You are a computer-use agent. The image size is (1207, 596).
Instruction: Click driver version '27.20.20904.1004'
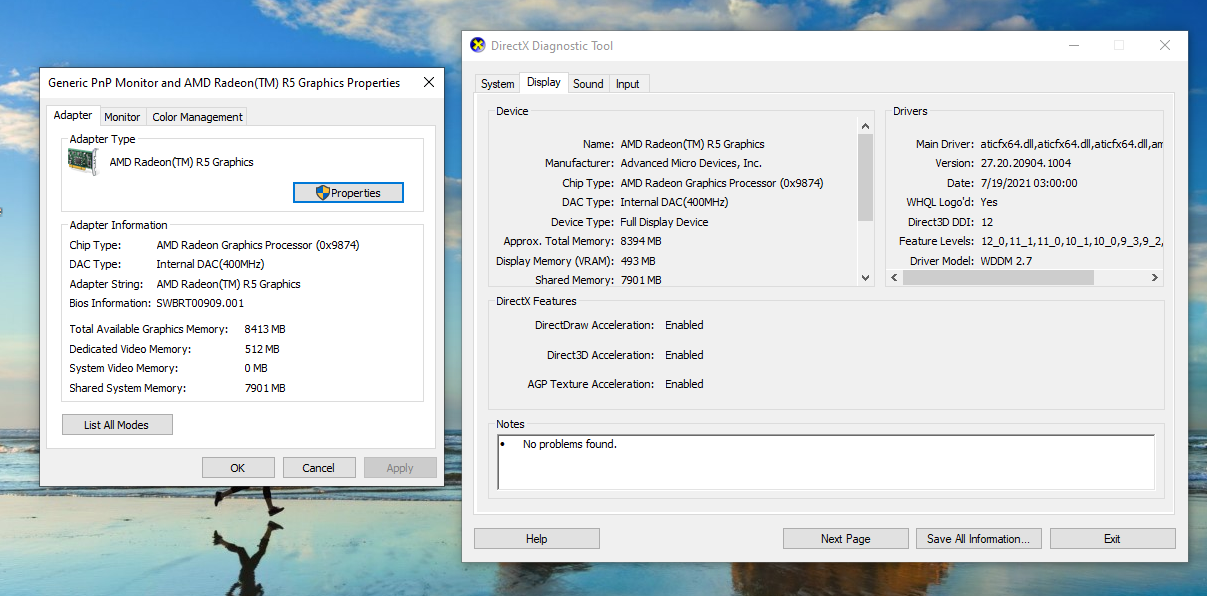point(1026,163)
